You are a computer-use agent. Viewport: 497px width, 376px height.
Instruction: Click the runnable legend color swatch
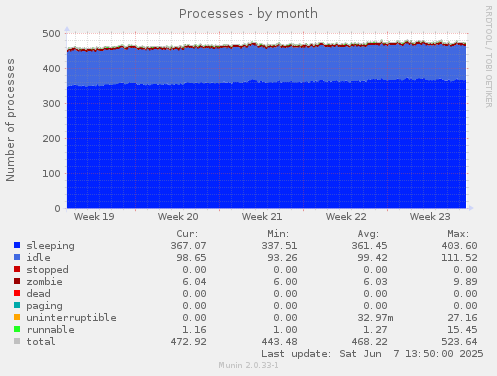(x=17, y=329)
